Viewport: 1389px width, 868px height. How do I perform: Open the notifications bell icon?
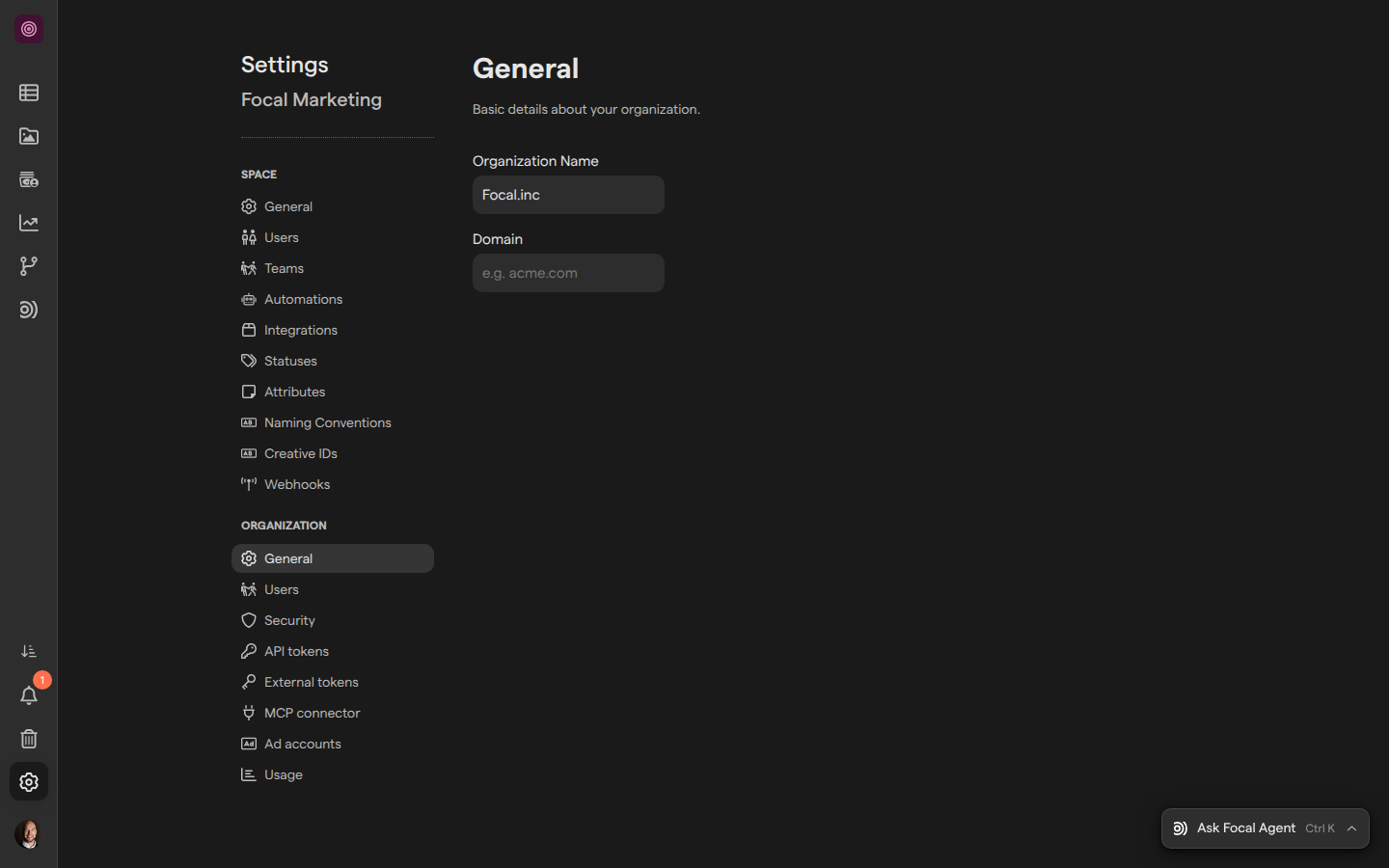(29, 695)
